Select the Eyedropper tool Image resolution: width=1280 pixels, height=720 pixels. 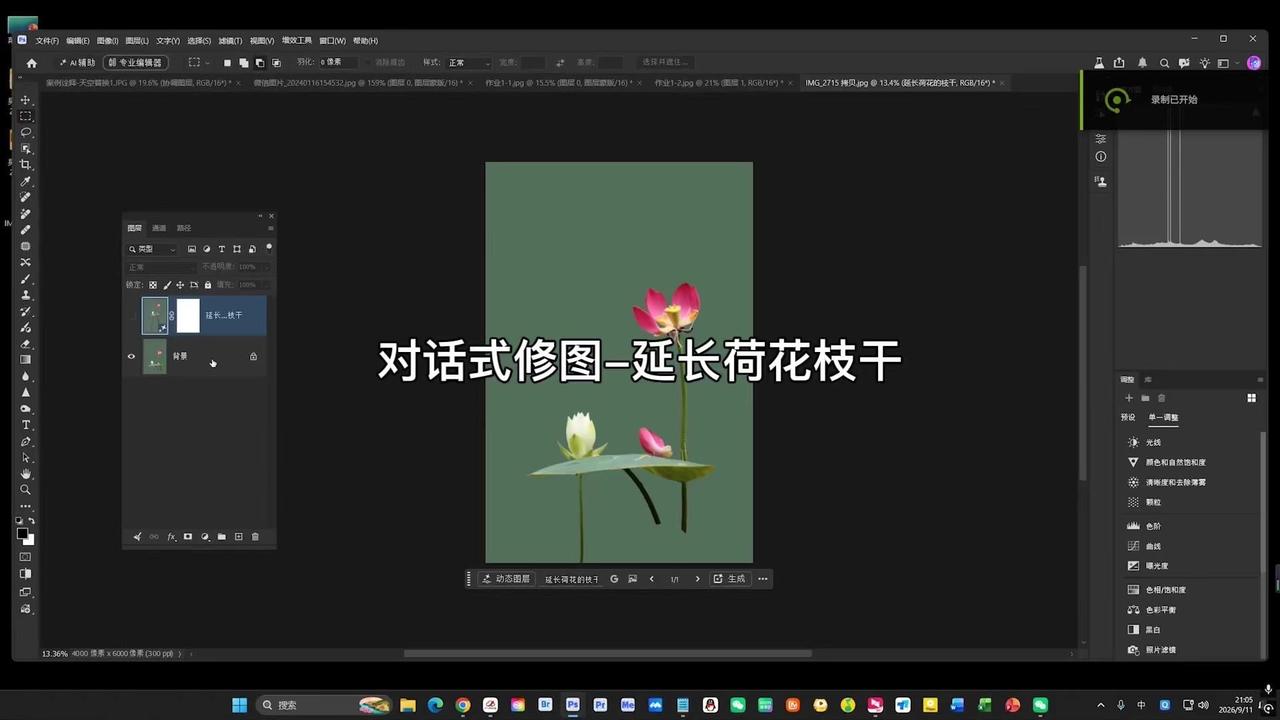(26, 181)
